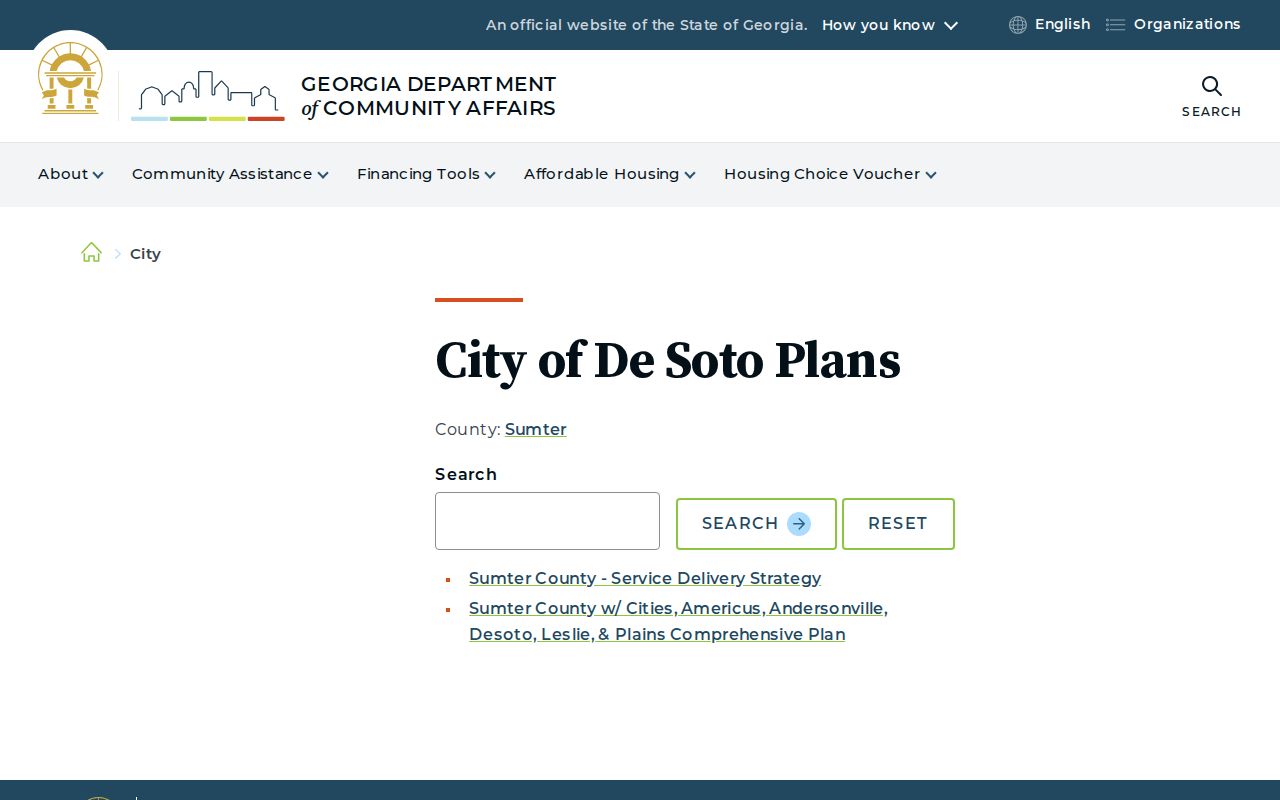
Task: Expand the Affordable Housing menu
Action: (x=609, y=174)
